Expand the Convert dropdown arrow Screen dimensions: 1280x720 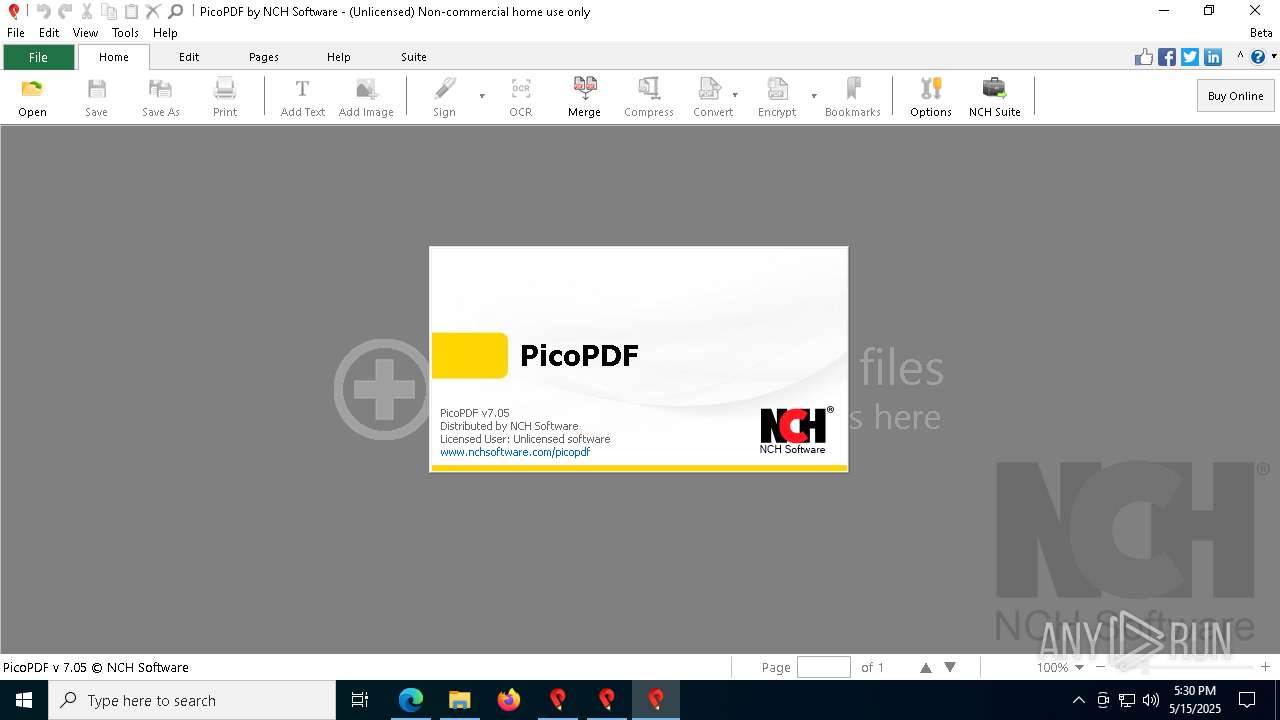(x=735, y=96)
